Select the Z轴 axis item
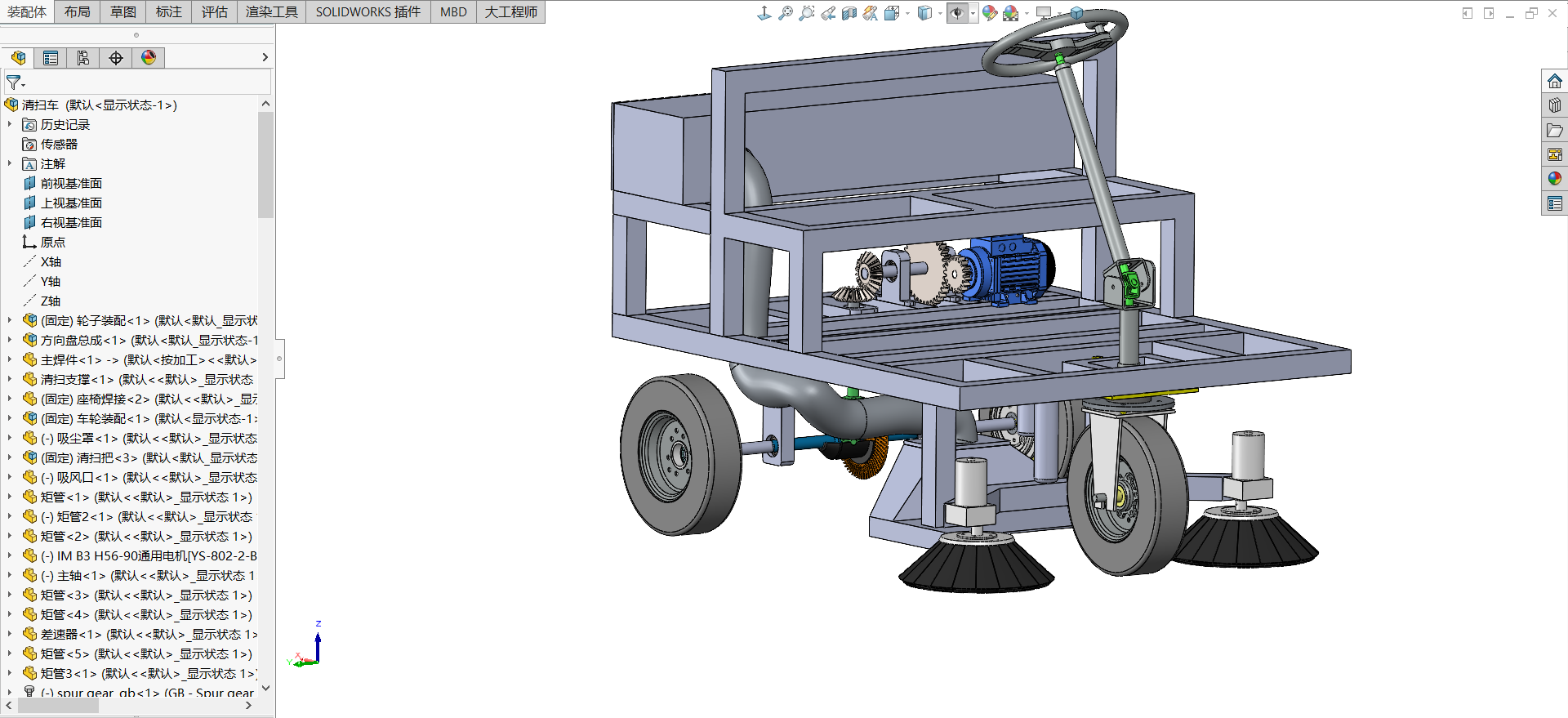 click(42, 301)
